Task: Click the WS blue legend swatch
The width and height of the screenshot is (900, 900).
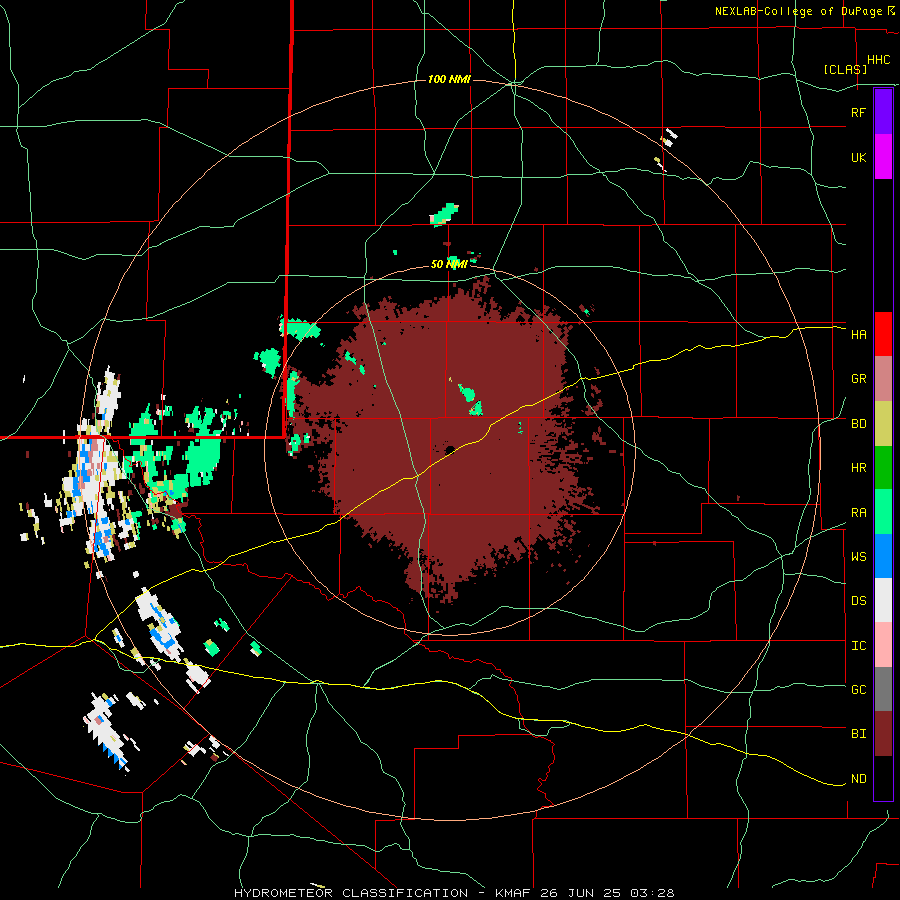Action: pyautogui.click(x=883, y=556)
